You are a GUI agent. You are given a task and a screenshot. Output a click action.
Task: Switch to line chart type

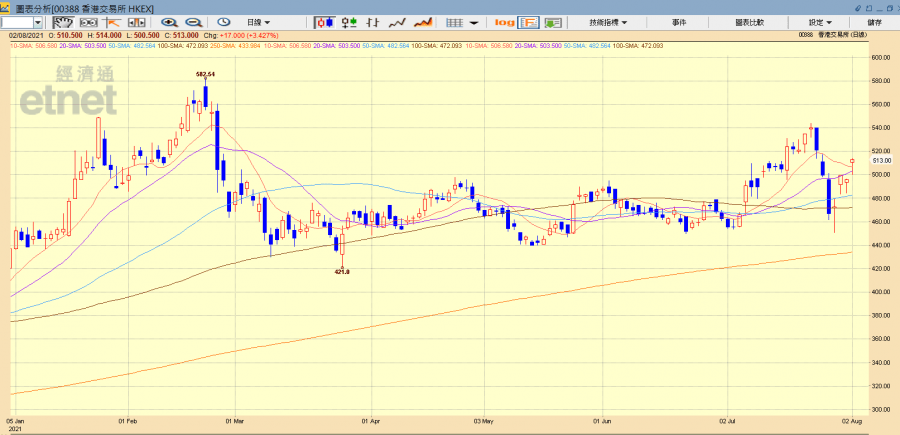pos(397,22)
